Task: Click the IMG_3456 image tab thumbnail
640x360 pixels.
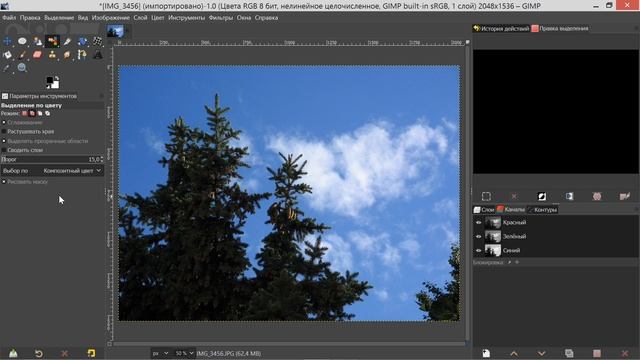Action: click(115, 31)
